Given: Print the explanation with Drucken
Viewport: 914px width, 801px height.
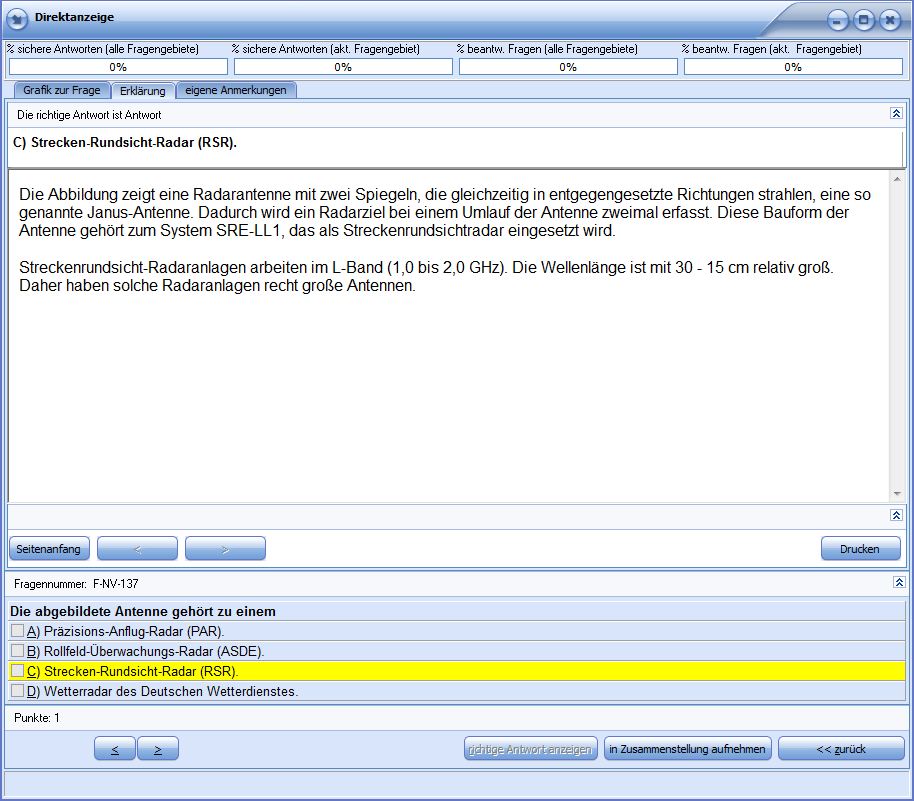Looking at the screenshot, I should 860,549.
